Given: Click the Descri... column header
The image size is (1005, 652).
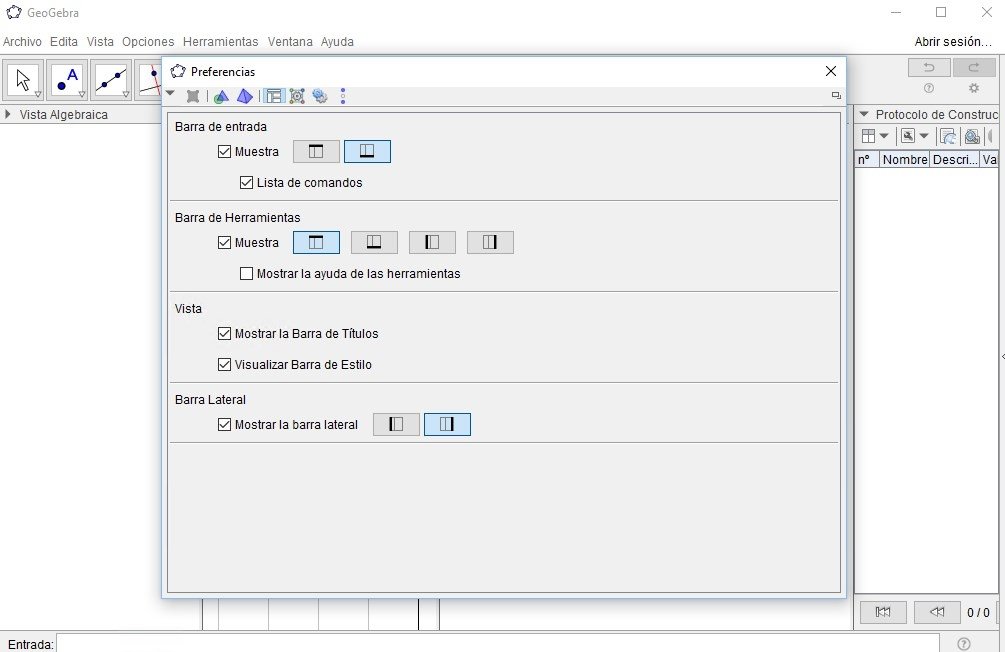Looking at the screenshot, I should tap(955, 160).
